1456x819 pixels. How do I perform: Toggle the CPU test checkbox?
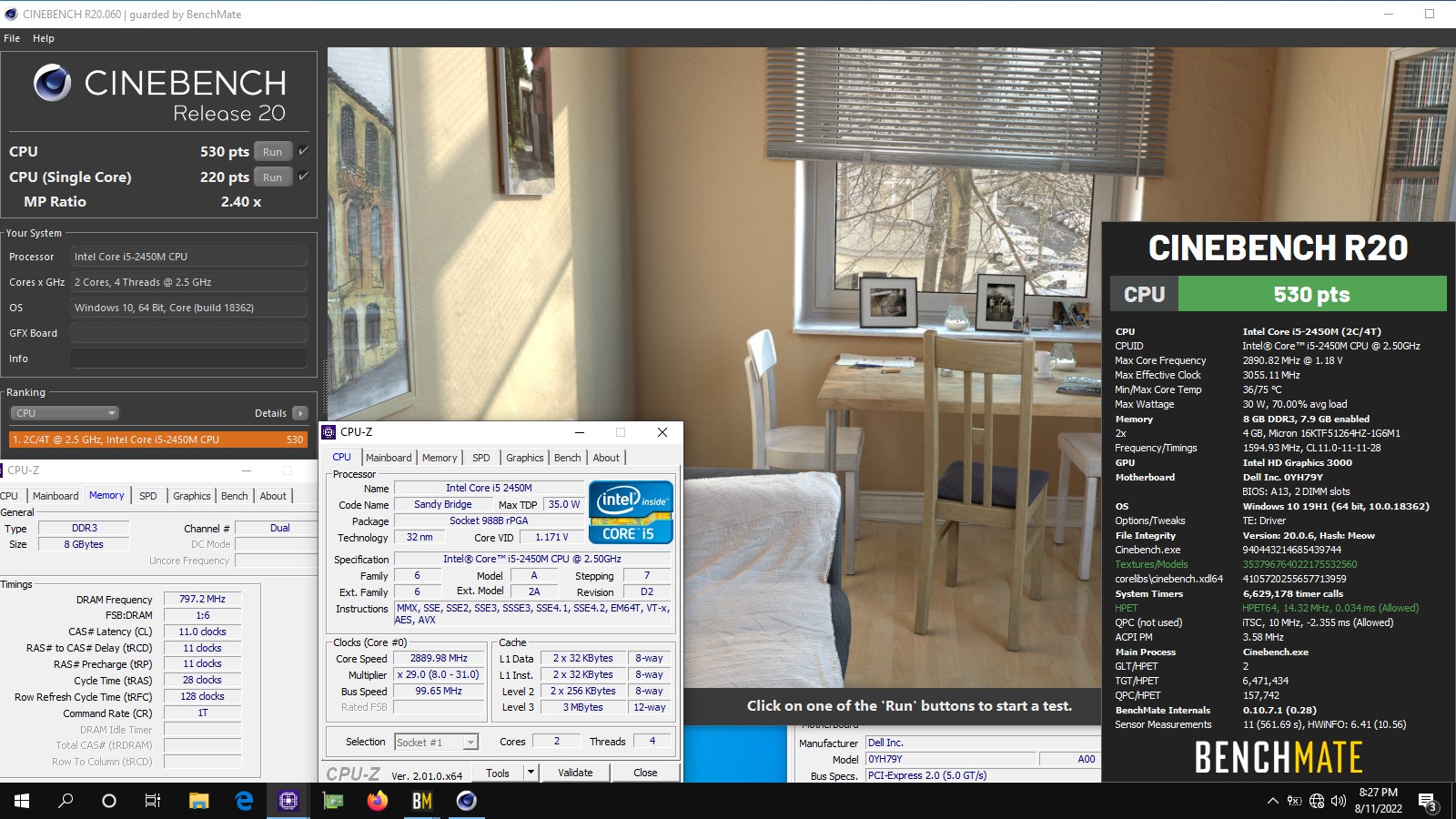click(x=304, y=151)
